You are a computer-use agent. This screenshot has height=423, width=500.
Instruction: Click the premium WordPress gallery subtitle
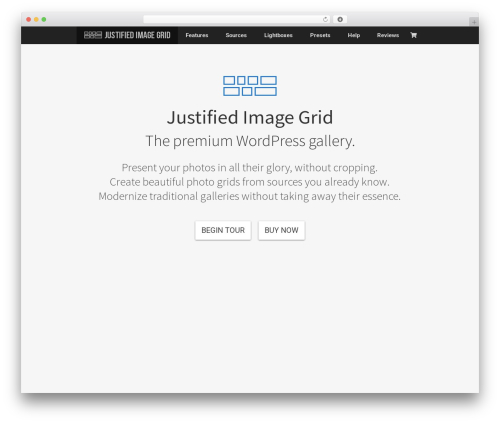coord(250,141)
